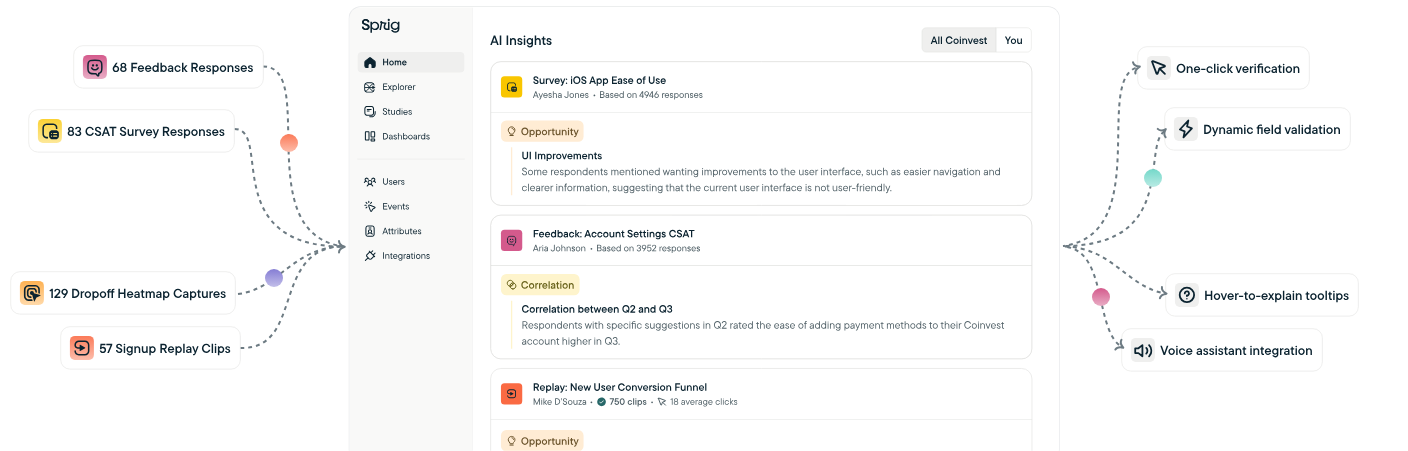This screenshot has height=451, width=1408.
Task: Click the Correlation tag badge
Action: (540, 285)
